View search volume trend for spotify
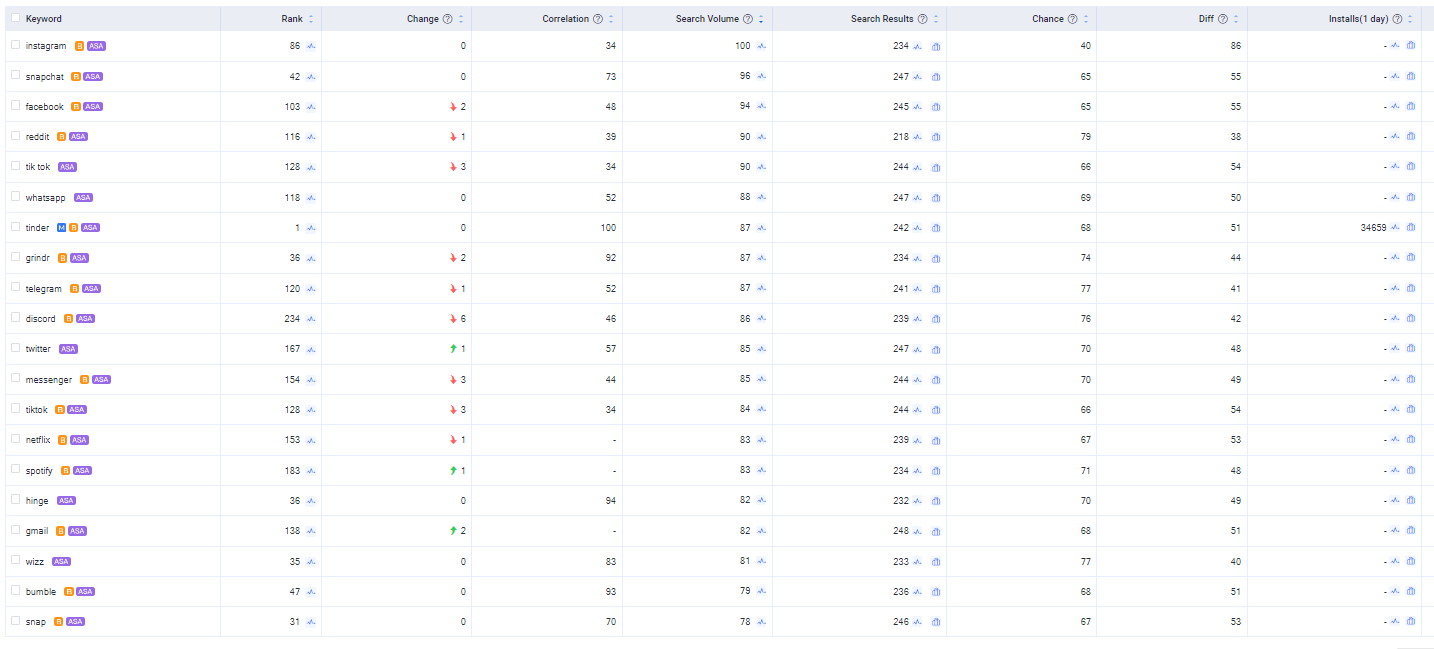This screenshot has width=1434, height=649. (762, 470)
